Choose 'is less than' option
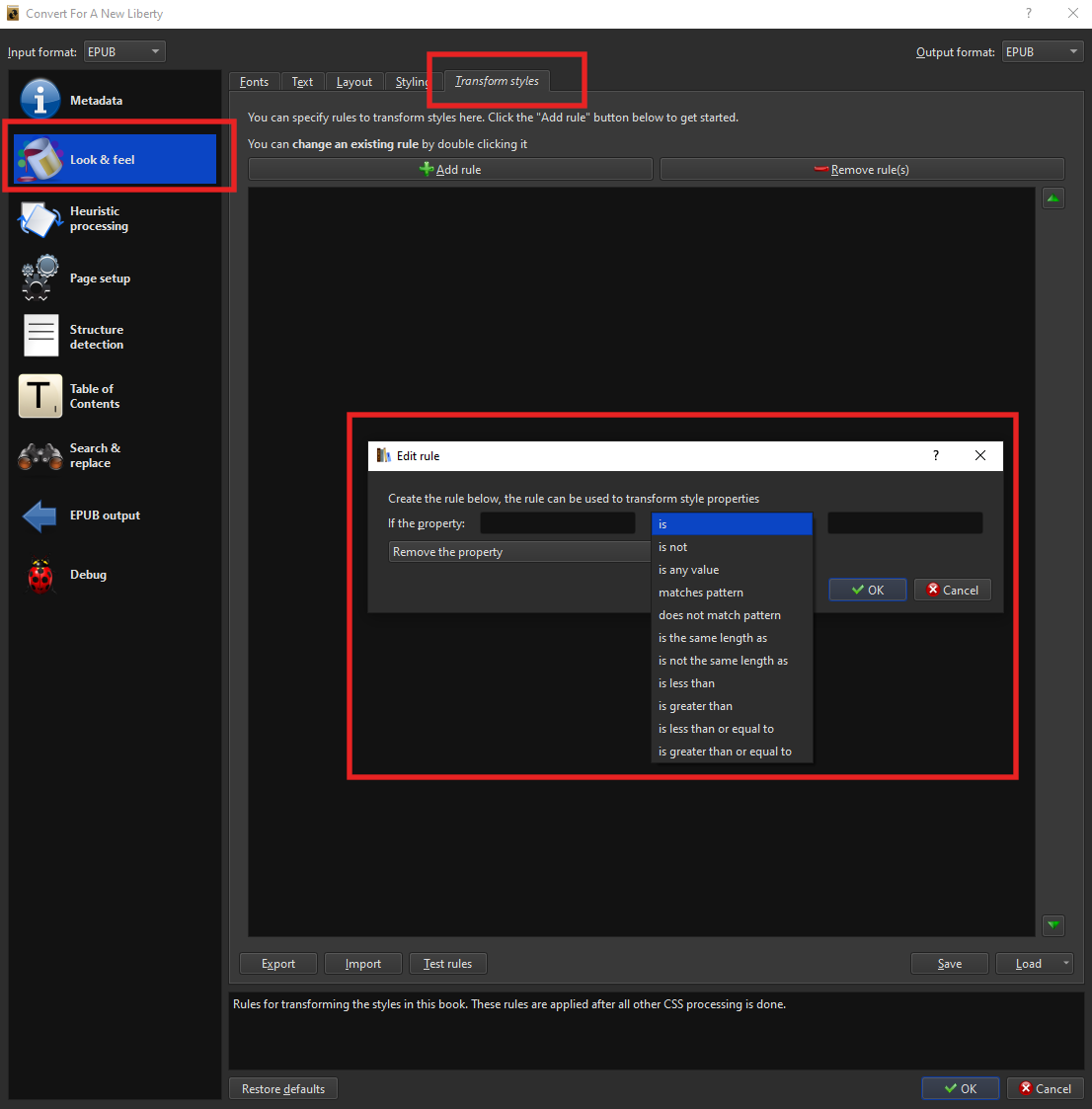The width and height of the screenshot is (1092, 1109). [732, 682]
